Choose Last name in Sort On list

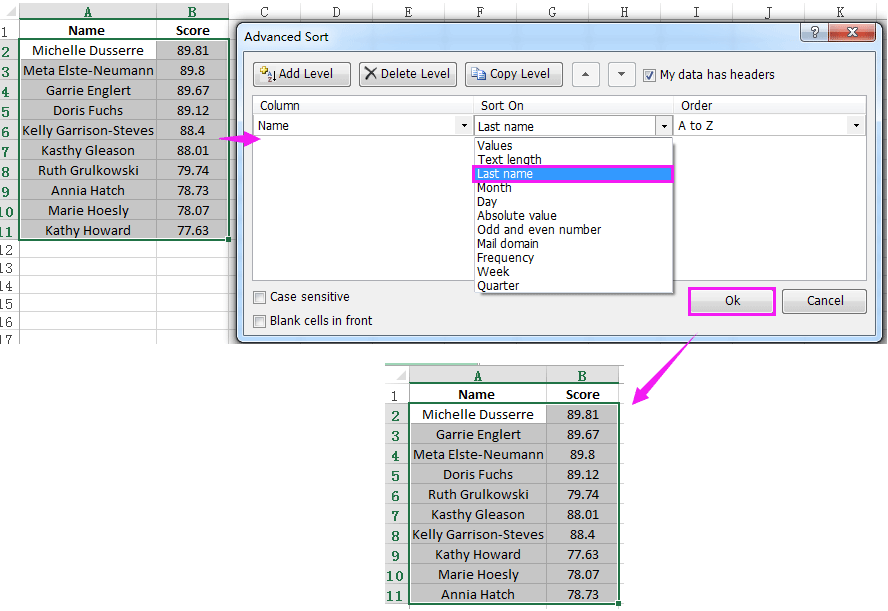click(573, 174)
